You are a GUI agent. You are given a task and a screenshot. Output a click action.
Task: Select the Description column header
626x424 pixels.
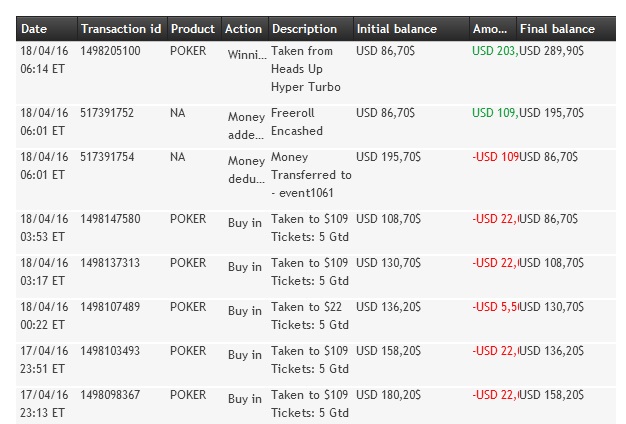coord(304,29)
